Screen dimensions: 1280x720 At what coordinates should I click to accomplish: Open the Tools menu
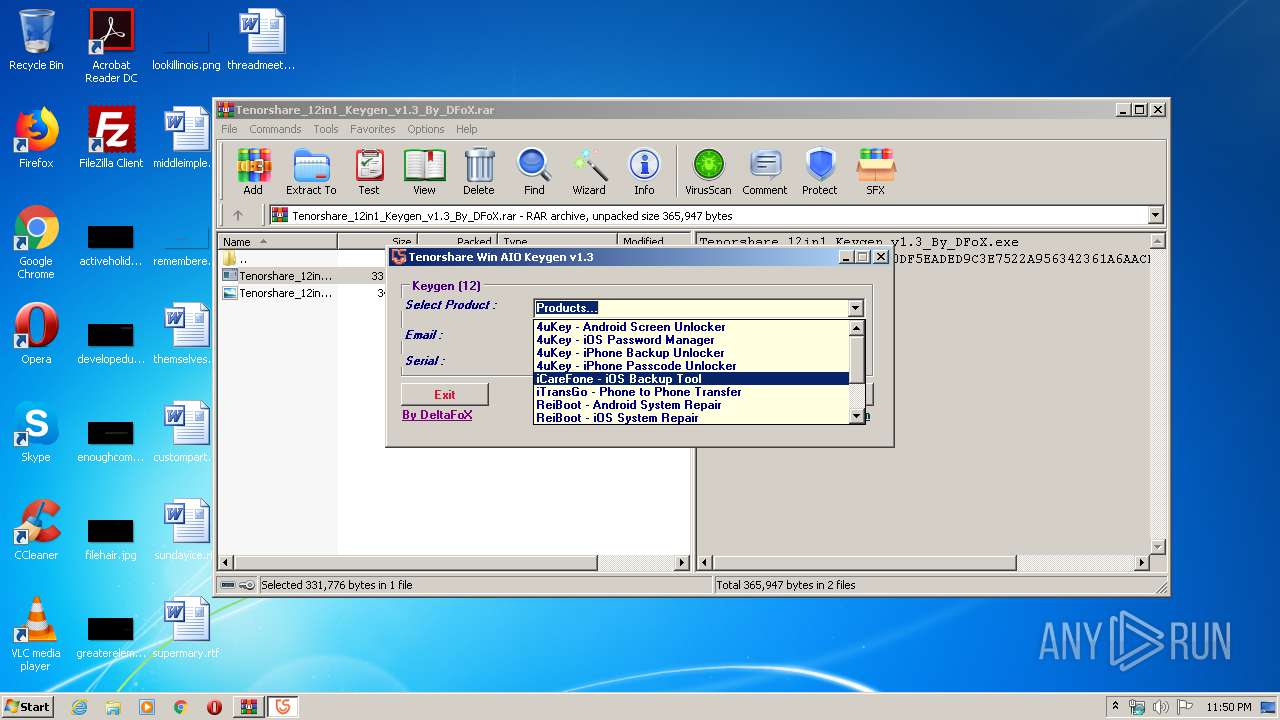click(x=326, y=129)
